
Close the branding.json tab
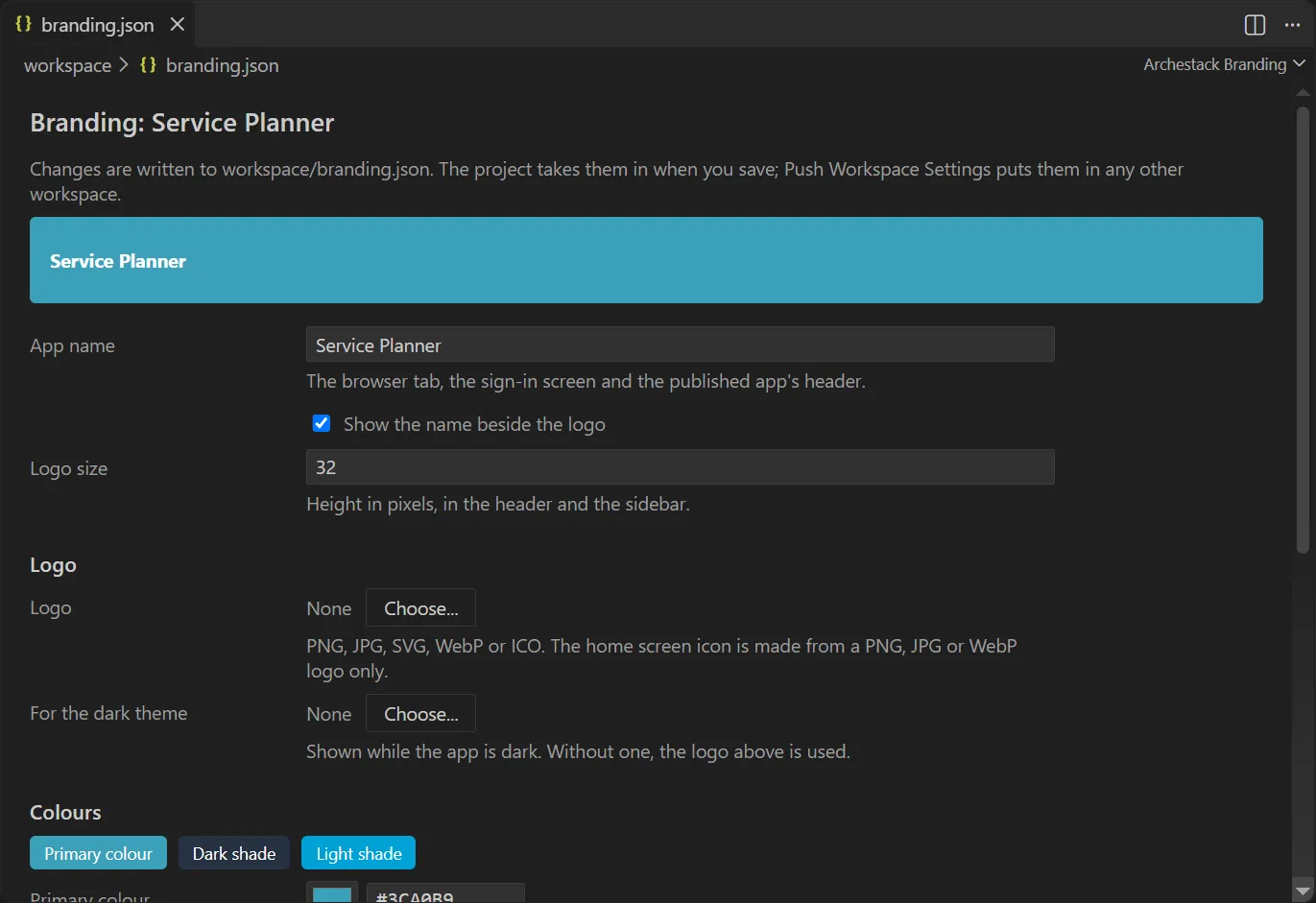pos(178,25)
